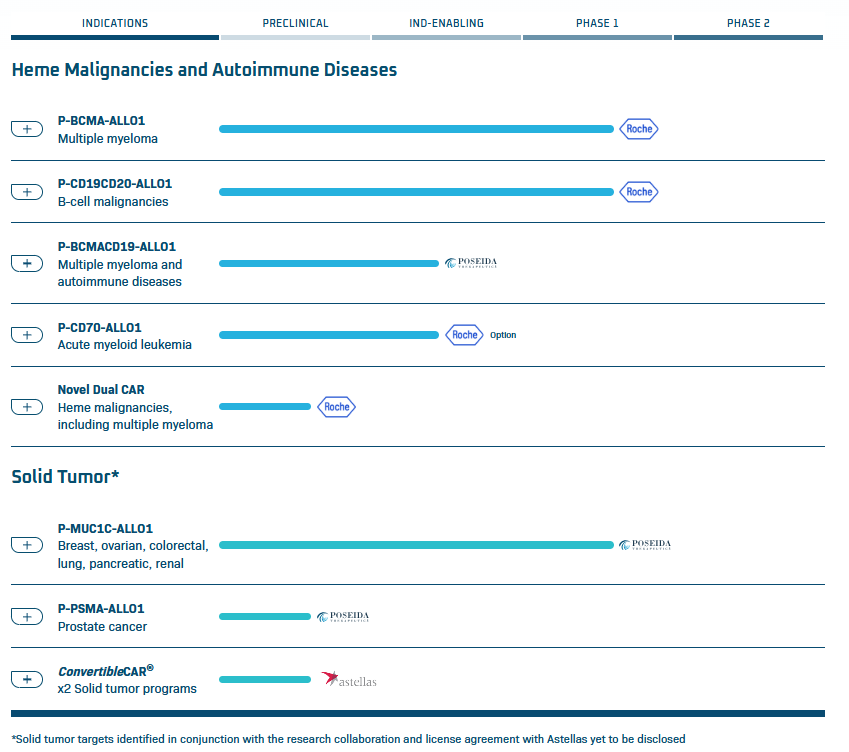Click the P-PSMA-ALLO1 program name
The height and width of the screenshot is (752, 849).
101,608
